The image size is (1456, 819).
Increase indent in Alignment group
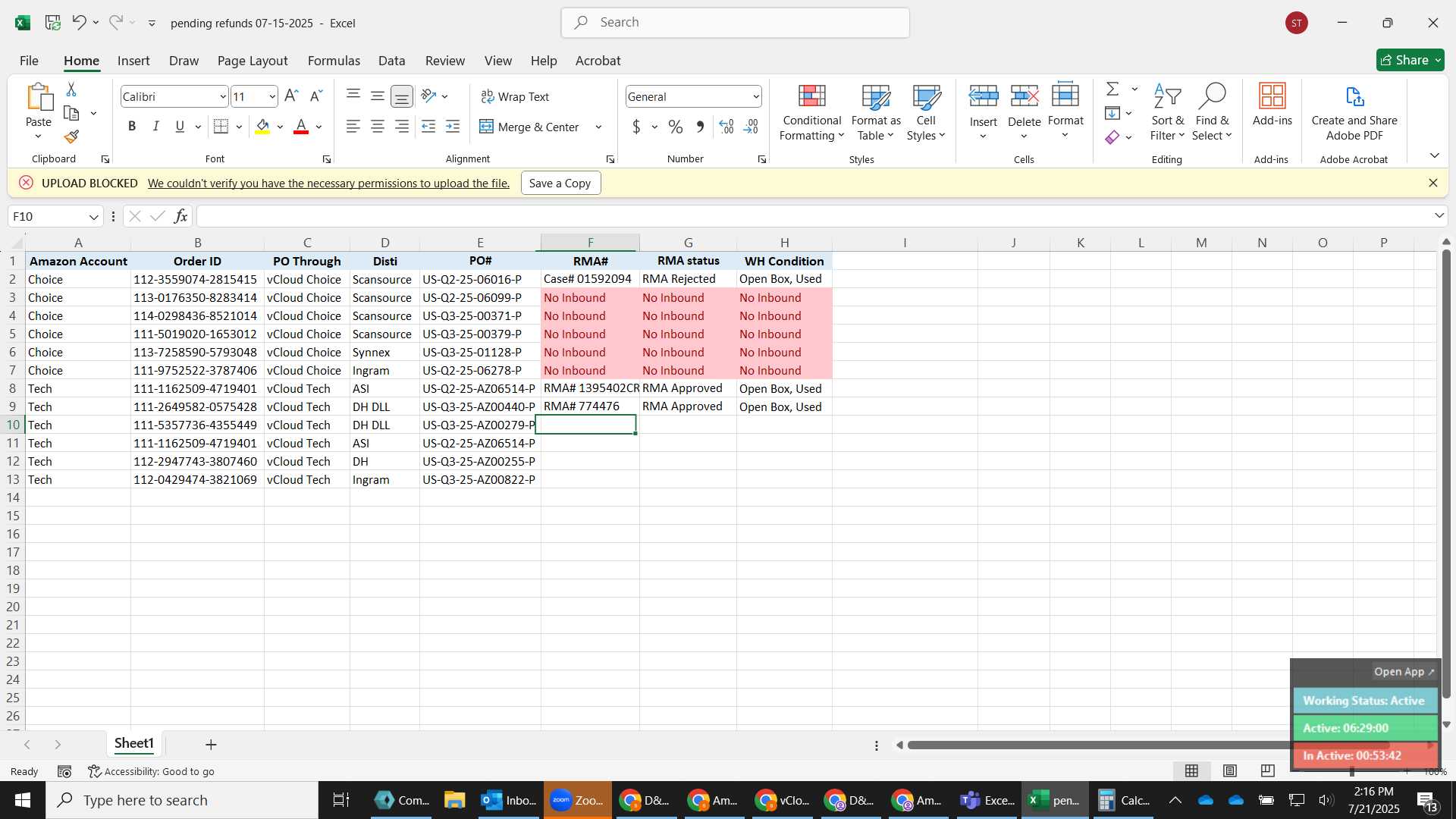coord(453,127)
